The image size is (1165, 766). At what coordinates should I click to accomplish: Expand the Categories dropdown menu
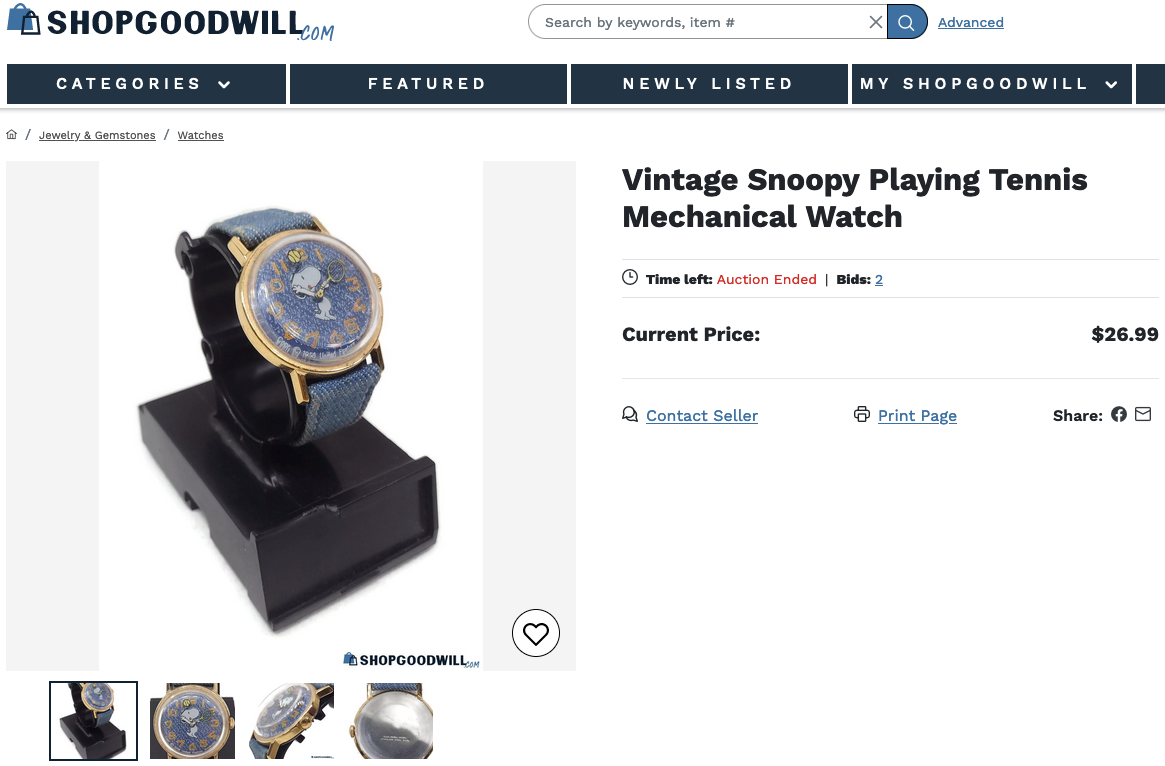pyautogui.click(x=146, y=84)
